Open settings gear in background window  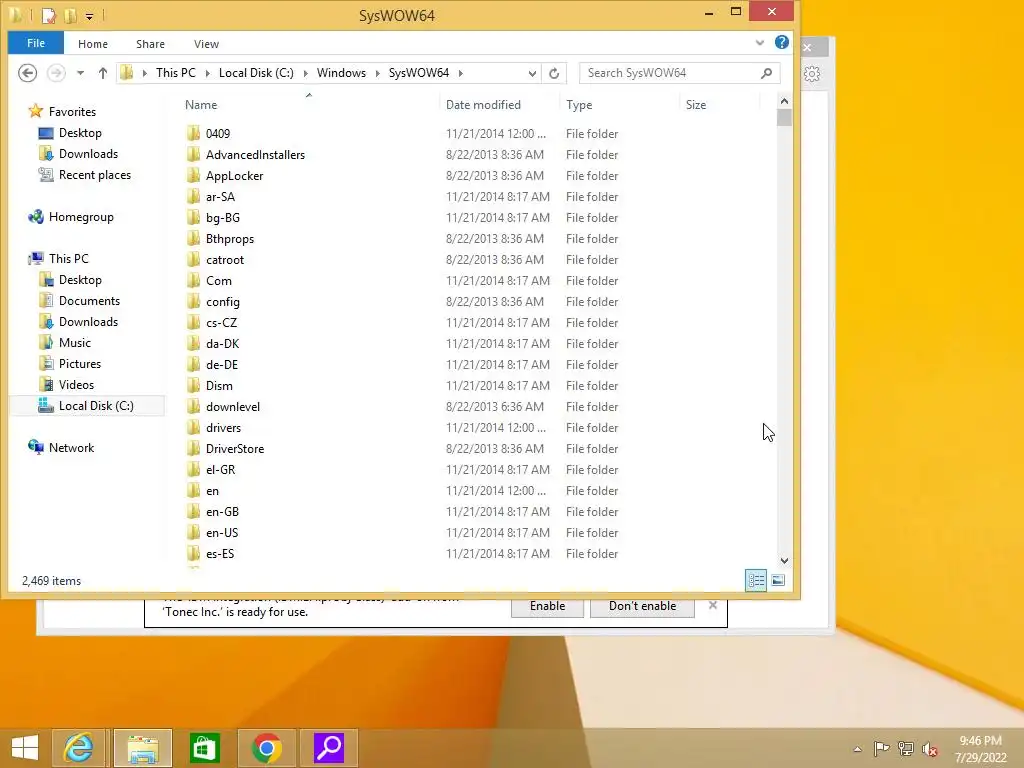(x=812, y=74)
